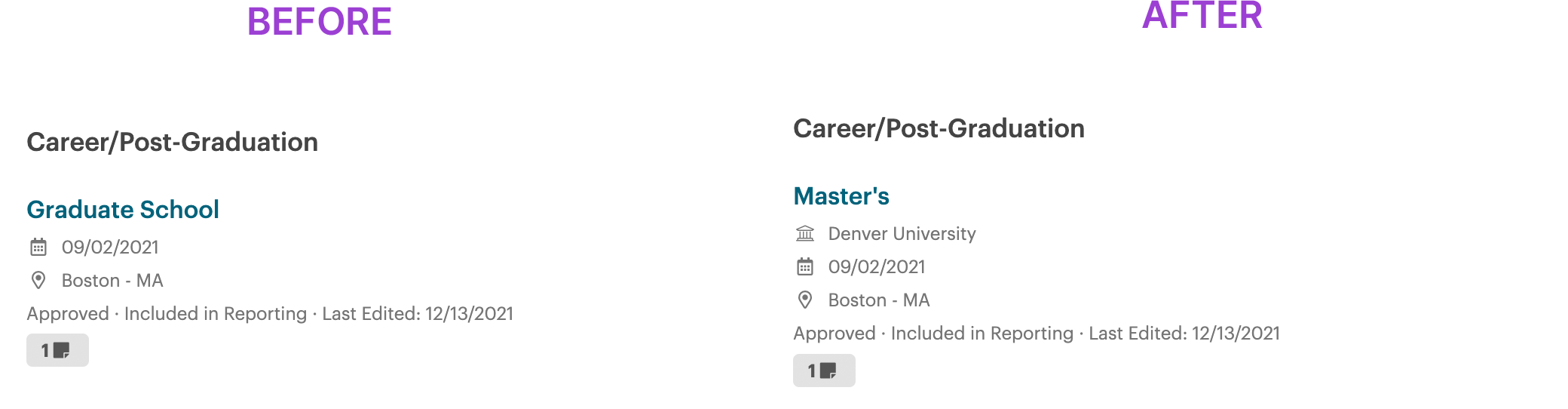The width and height of the screenshot is (1568, 409).
Task: Click the Approved status line under Graduate School
Action: [x=270, y=313]
